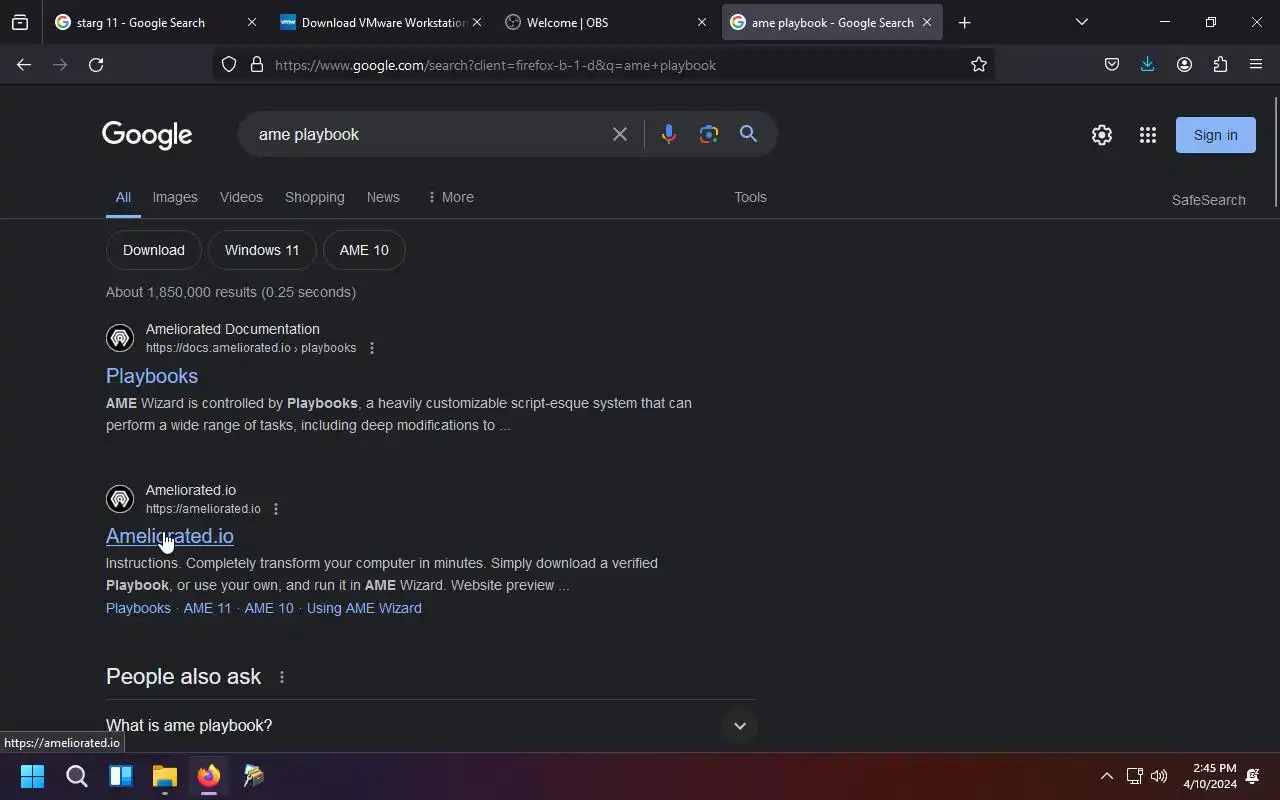Open the Firefox account icon
Viewport: 1280px width, 800px height.
[x=1184, y=65]
